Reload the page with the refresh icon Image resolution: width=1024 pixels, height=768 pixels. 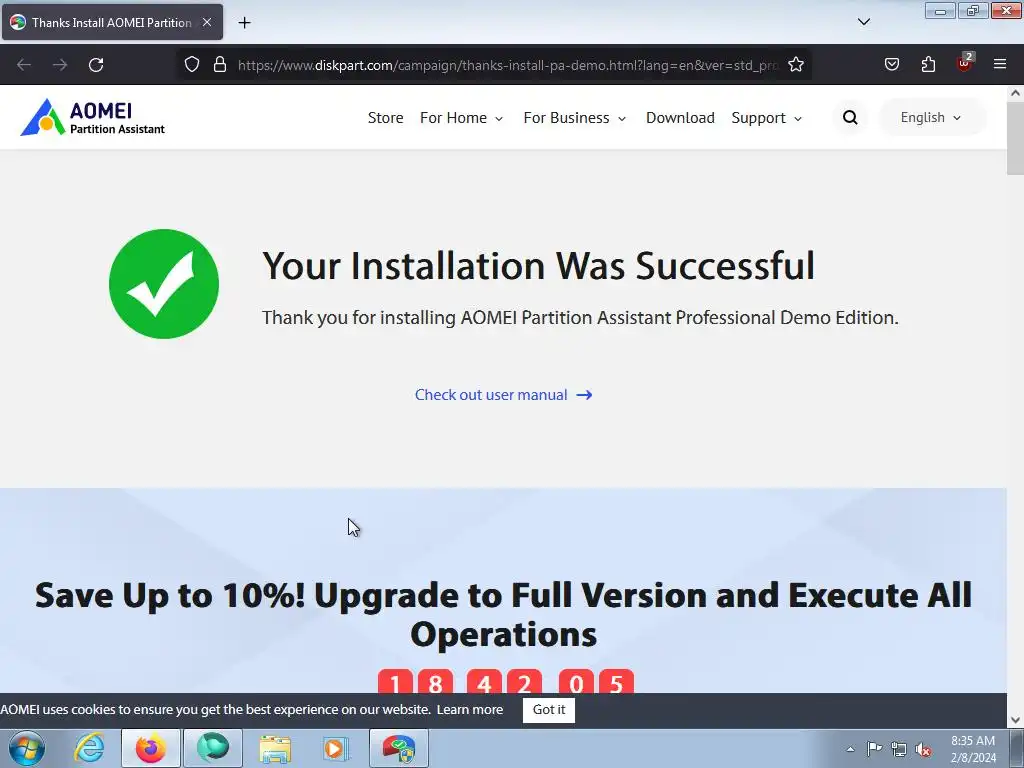tap(96, 65)
